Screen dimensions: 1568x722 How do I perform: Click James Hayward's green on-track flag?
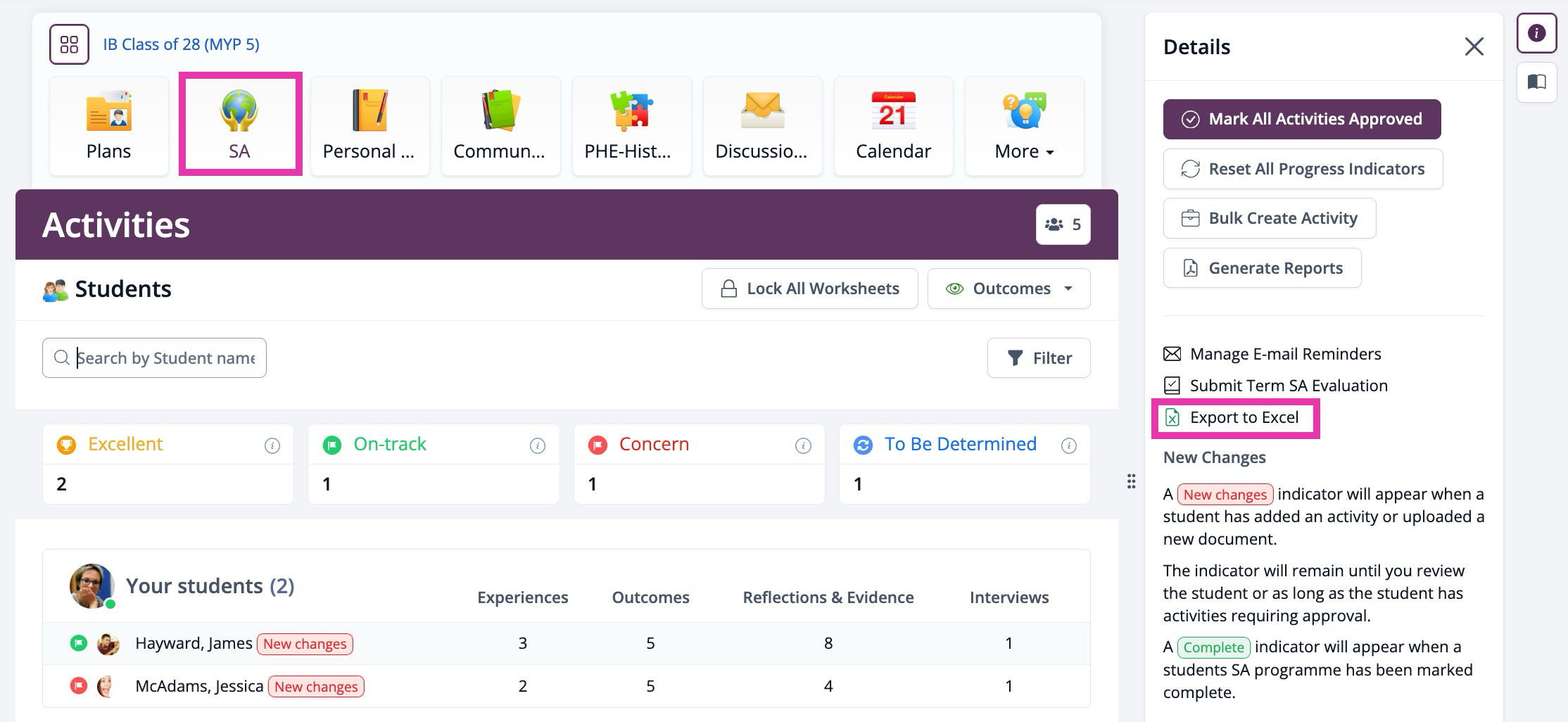coord(79,643)
